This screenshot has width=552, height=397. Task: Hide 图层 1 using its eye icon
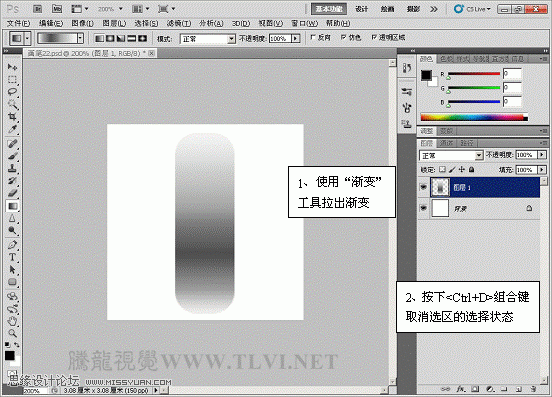point(423,187)
